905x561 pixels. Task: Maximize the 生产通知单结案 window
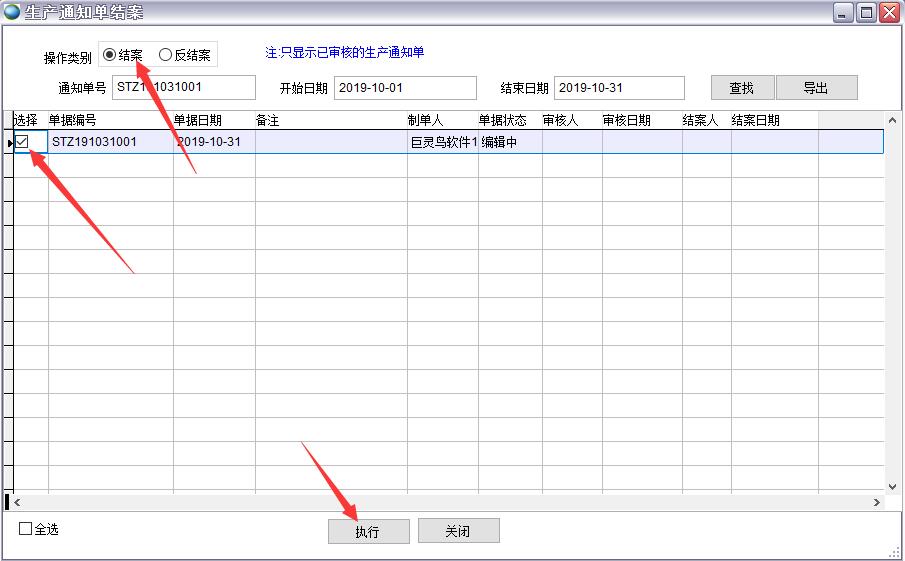click(x=866, y=12)
